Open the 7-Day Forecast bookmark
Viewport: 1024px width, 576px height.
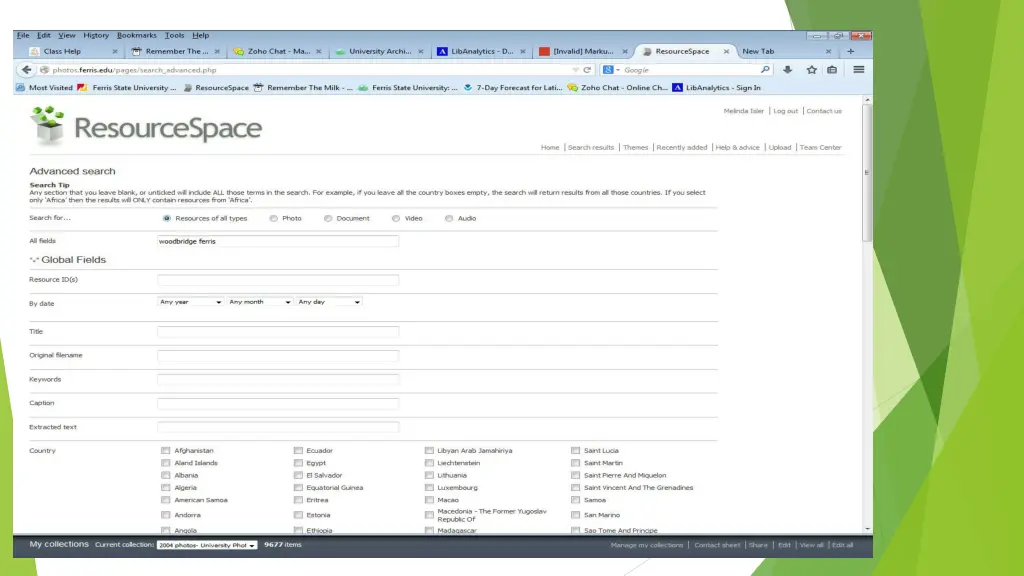[513, 88]
